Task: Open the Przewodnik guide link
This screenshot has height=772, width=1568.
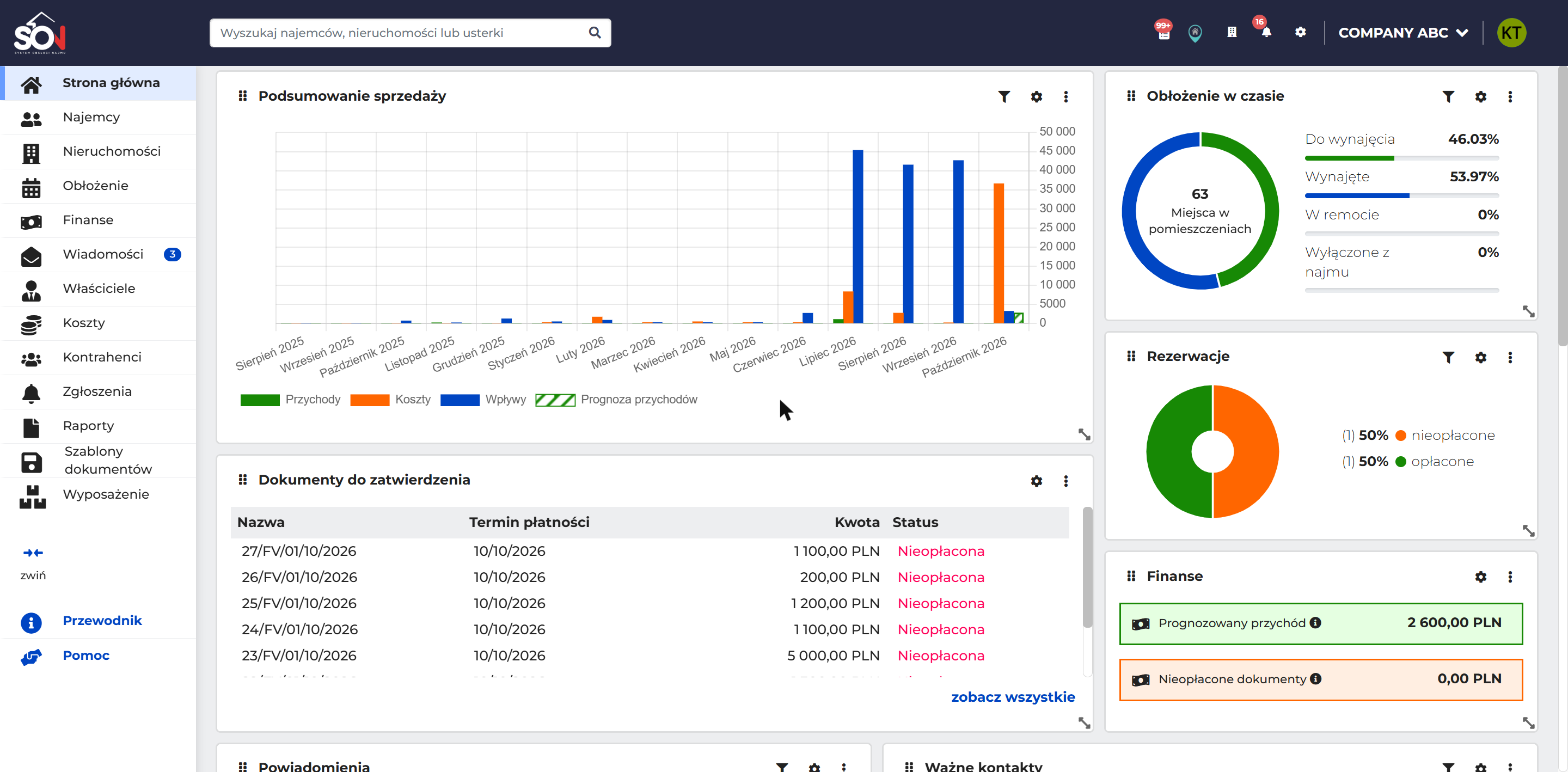Action: (102, 621)
